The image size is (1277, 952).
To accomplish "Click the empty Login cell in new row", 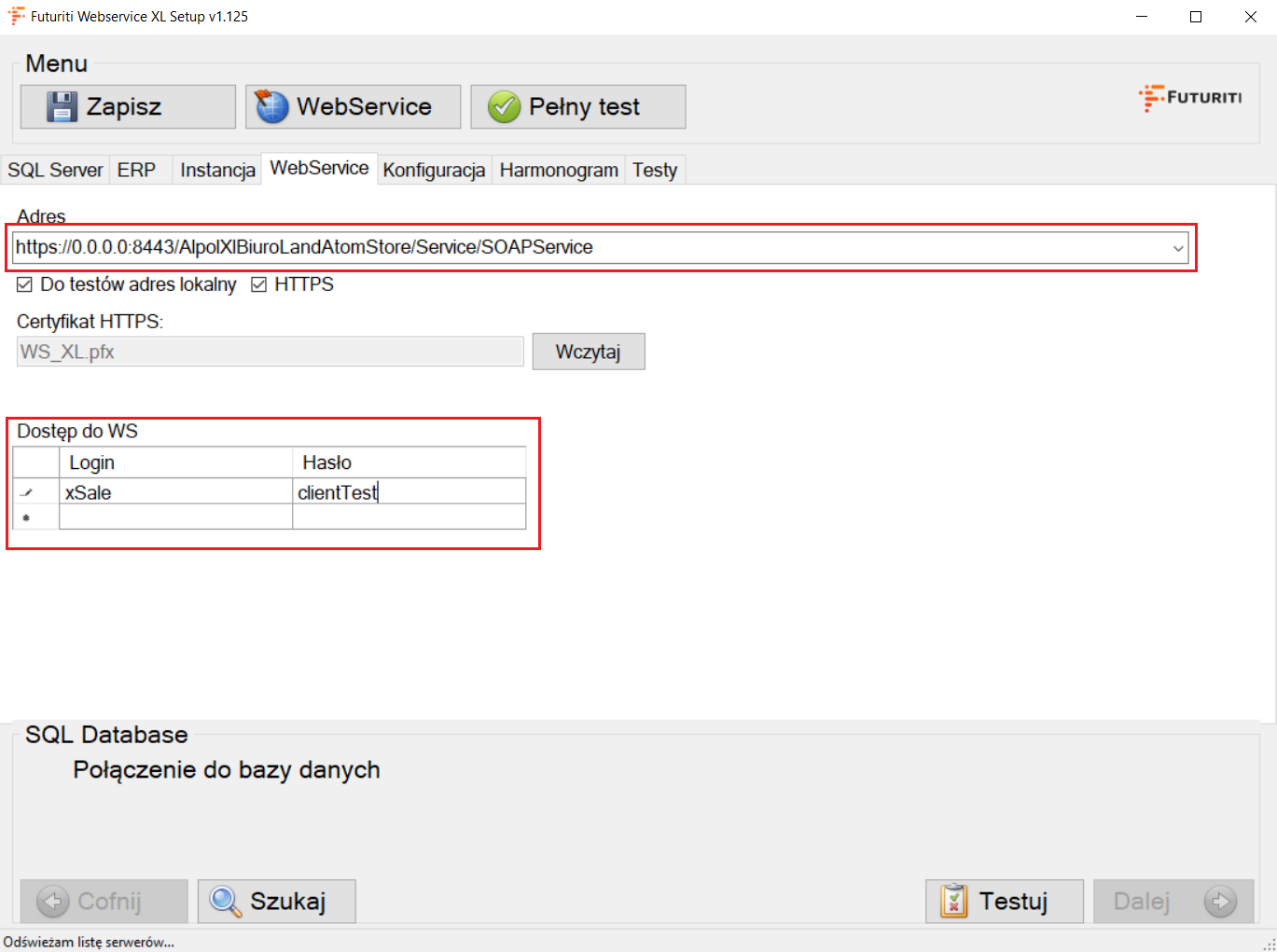I will pos(175,517).
